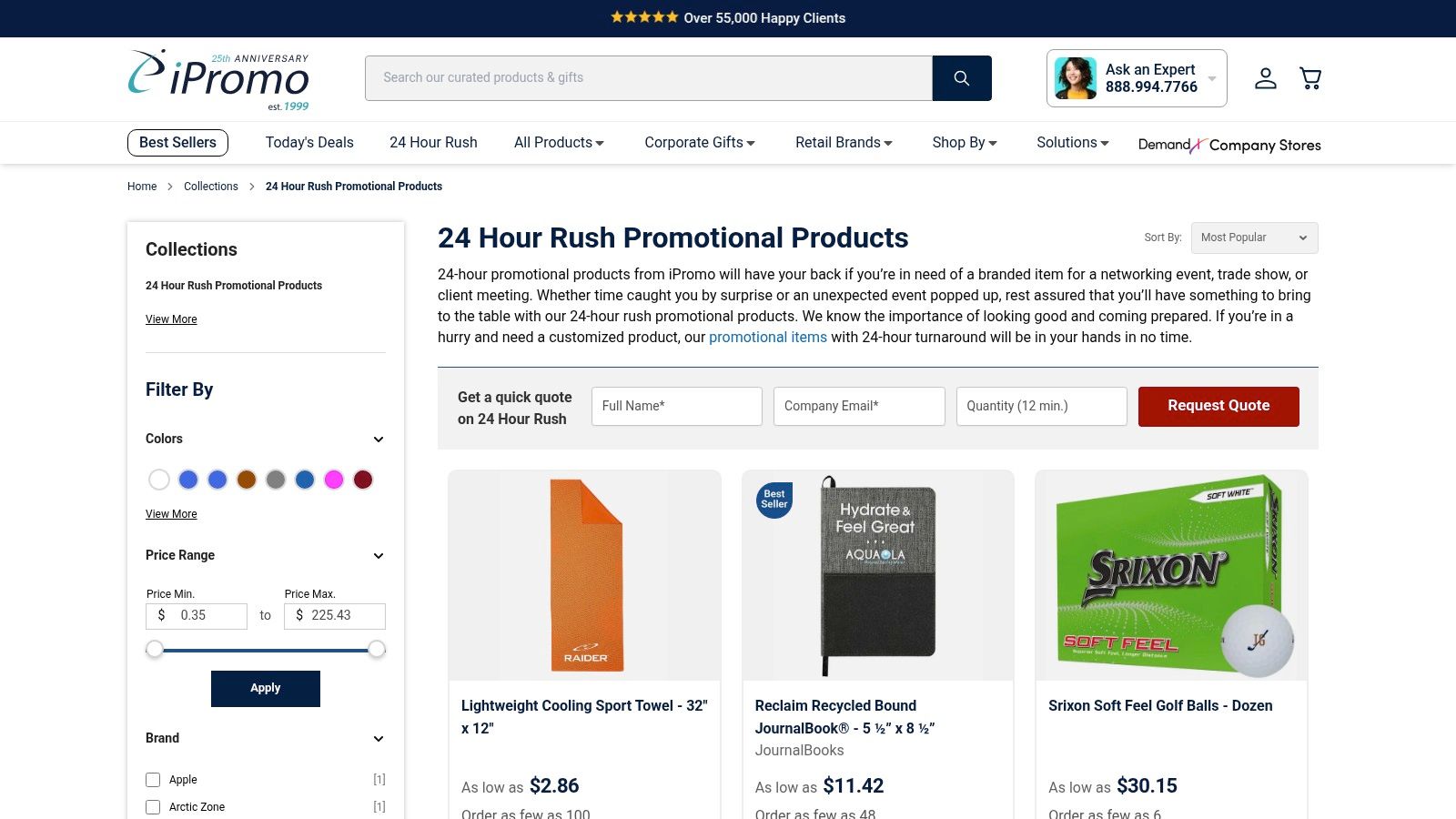The image size is (1456, 819).
Task: Select the gray color swatch
Action: click(276, 480)
